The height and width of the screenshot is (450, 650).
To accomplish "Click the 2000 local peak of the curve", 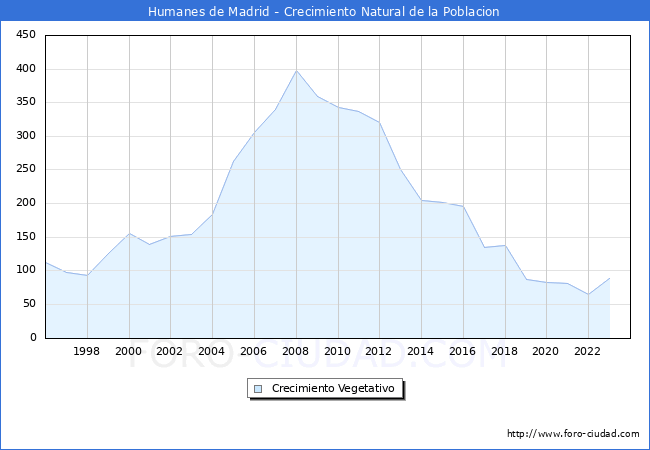I will 129,233.
